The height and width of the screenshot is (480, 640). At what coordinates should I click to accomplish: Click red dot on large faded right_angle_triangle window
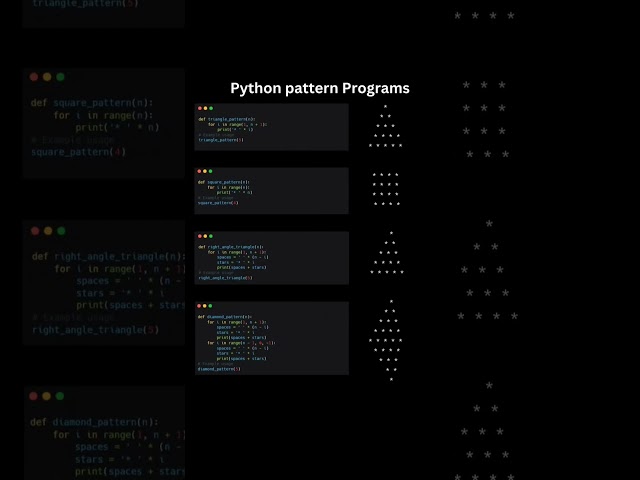click(35, 231)
